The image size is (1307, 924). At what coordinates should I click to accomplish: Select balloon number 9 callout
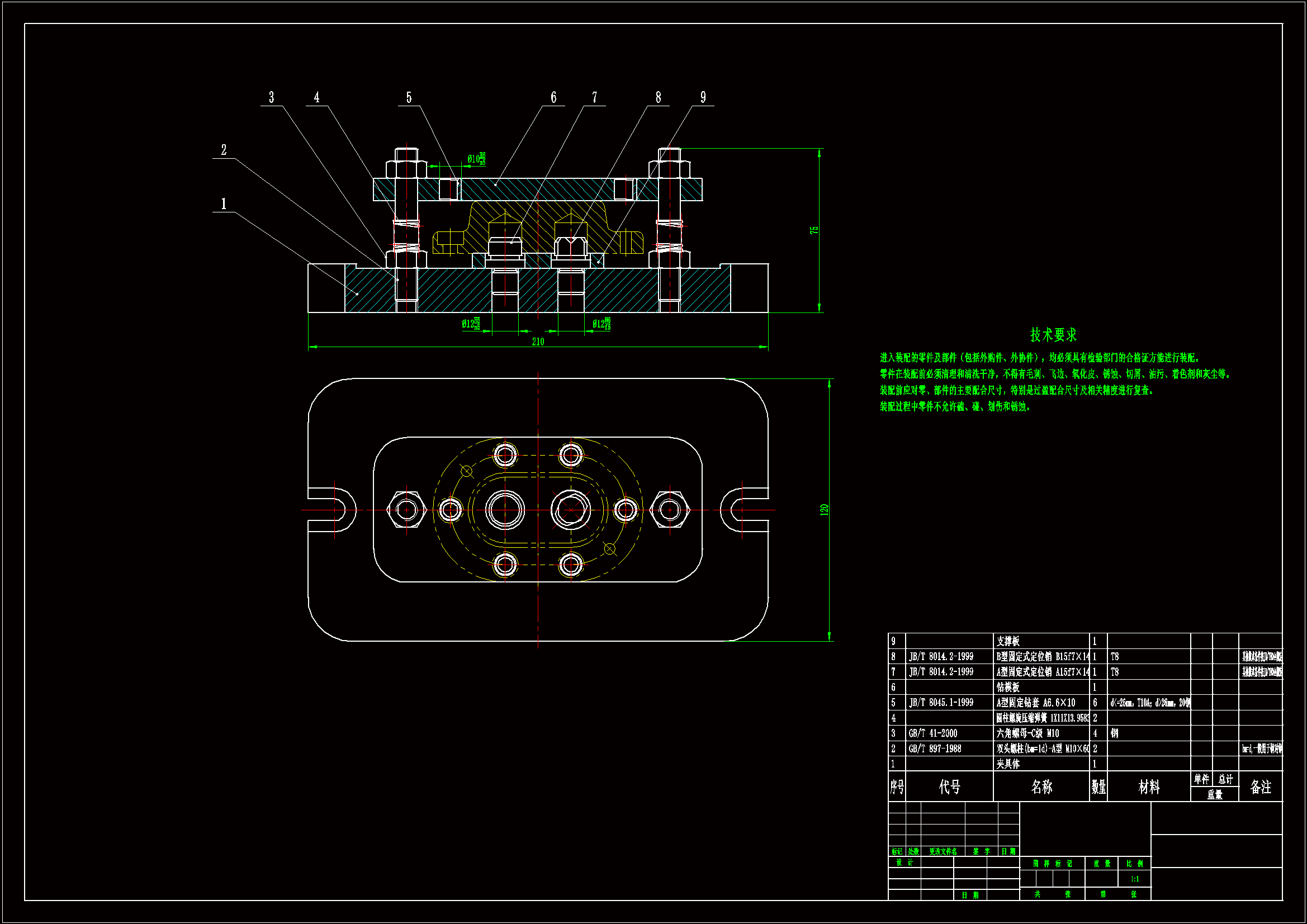click(703, 98)
